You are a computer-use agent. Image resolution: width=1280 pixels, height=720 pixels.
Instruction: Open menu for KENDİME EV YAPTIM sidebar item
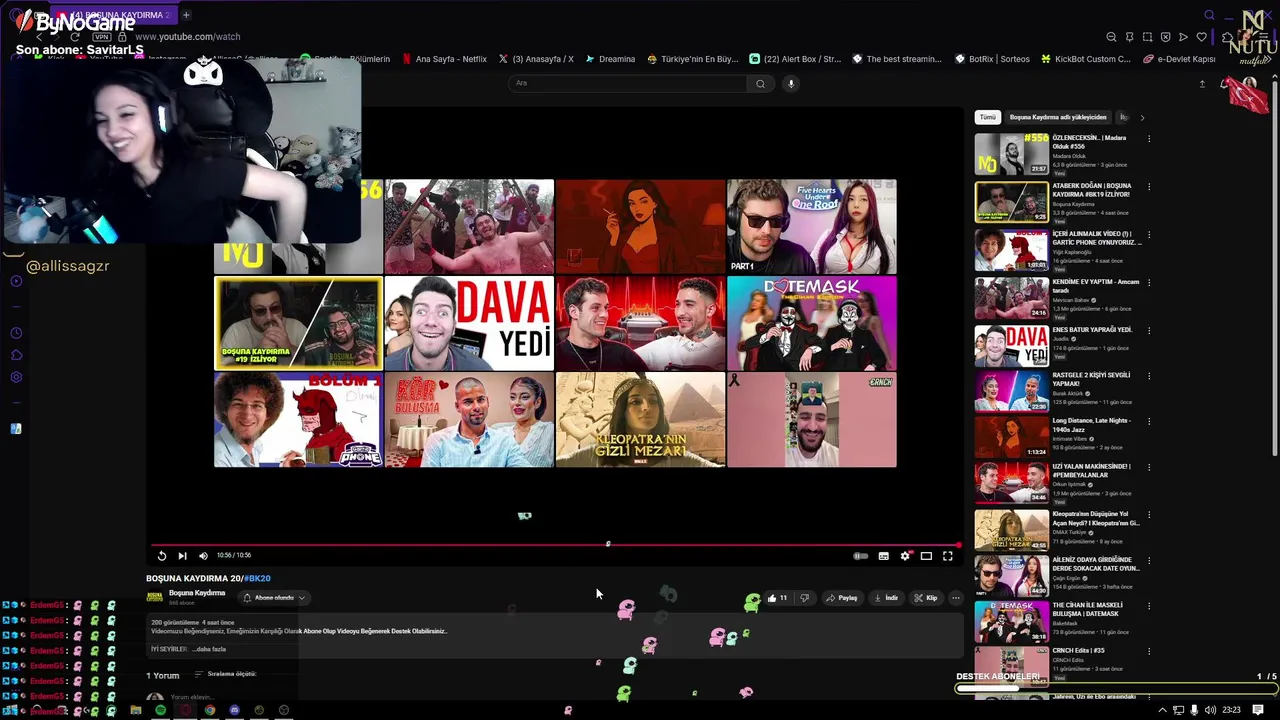pos(1149,283)
